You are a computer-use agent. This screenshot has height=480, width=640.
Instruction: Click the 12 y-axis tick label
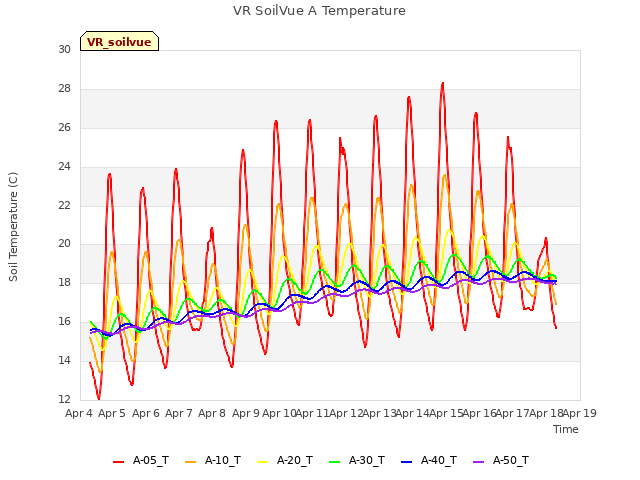coord(64,399)
